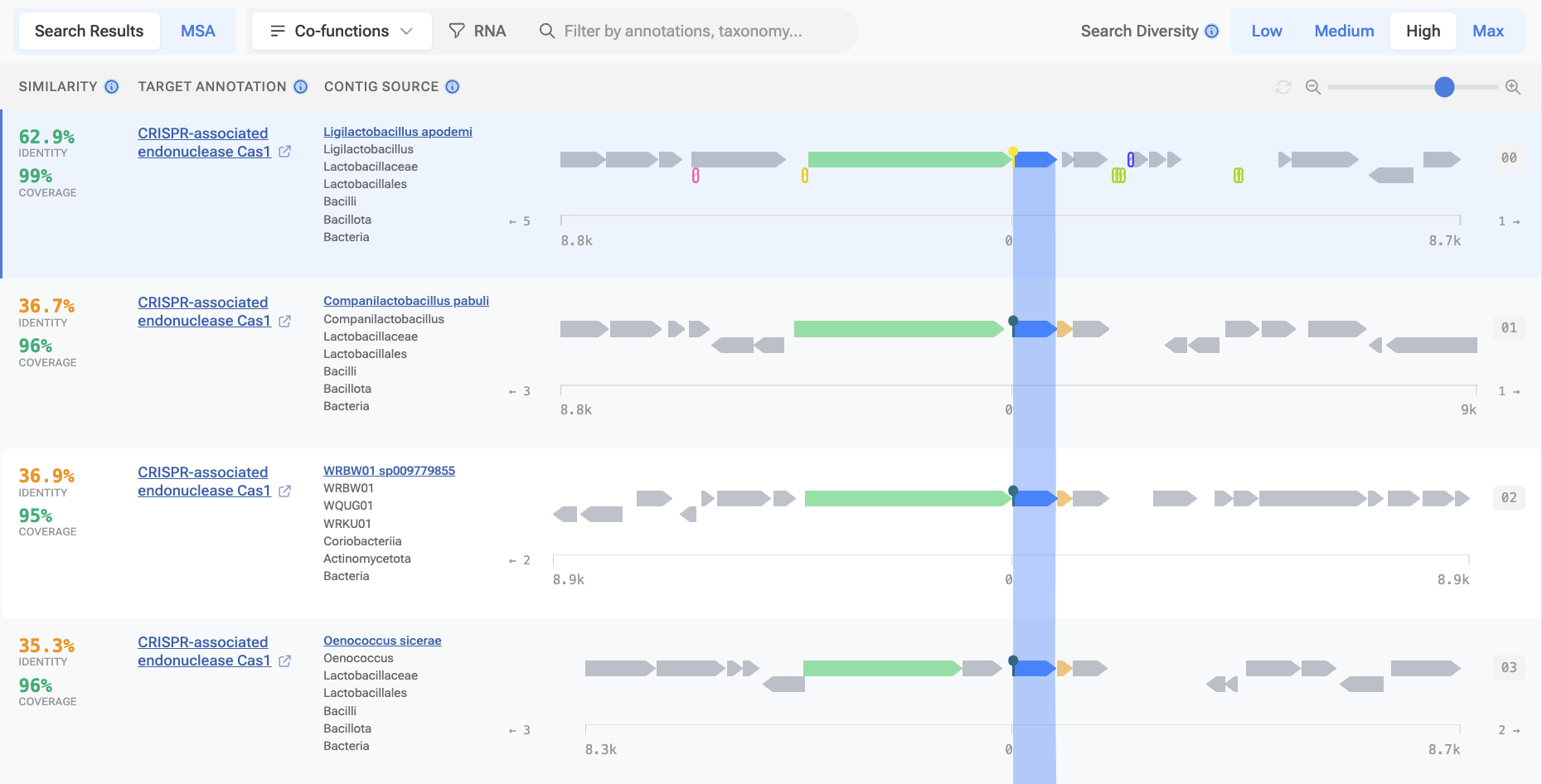The height and width of the screenshot is (784, 1542).
Task: Select Medium search diversity
Action: 1344,31
